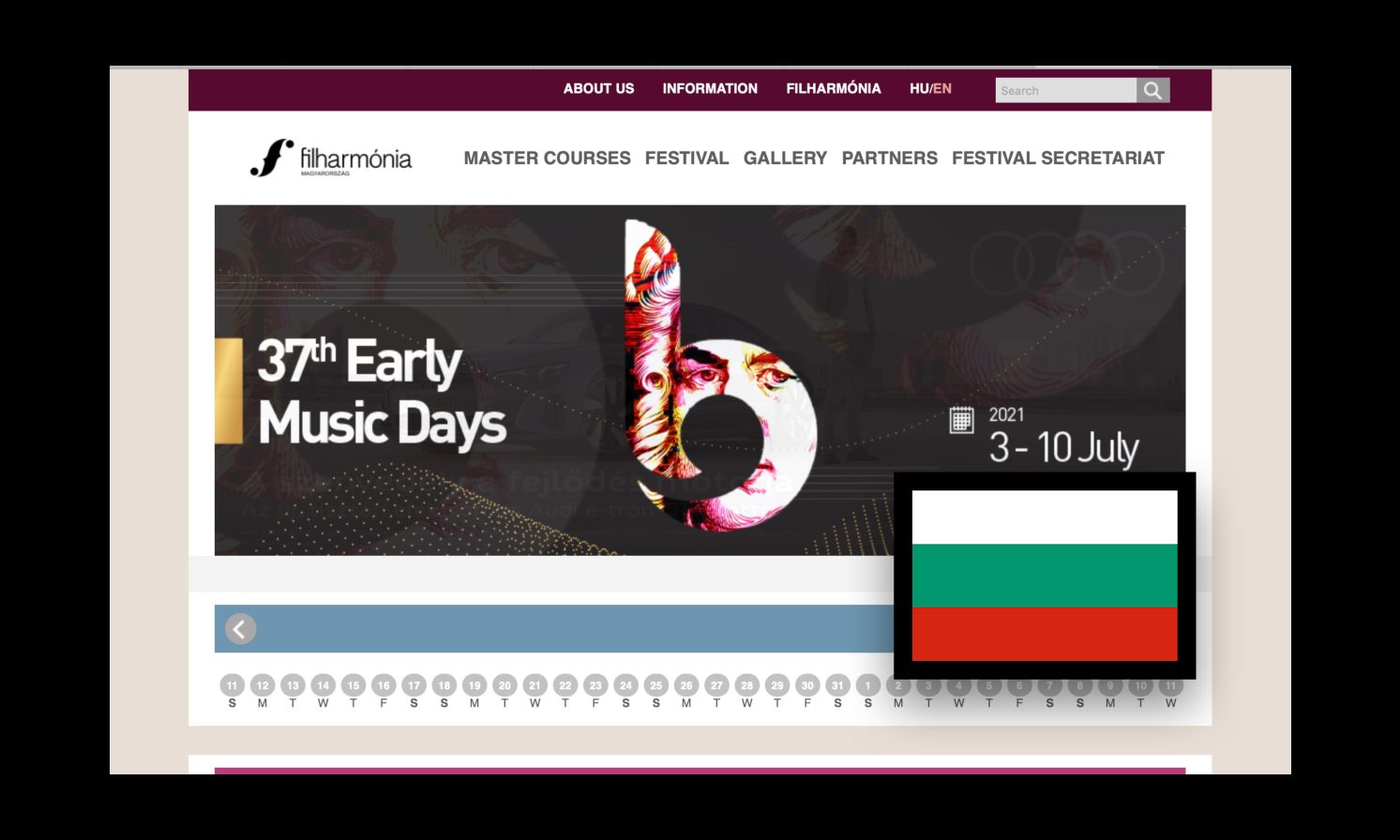Viewport: 1400px width, 840px height.
Task: Open the FESTIVAL page
Action: point(686,158)
